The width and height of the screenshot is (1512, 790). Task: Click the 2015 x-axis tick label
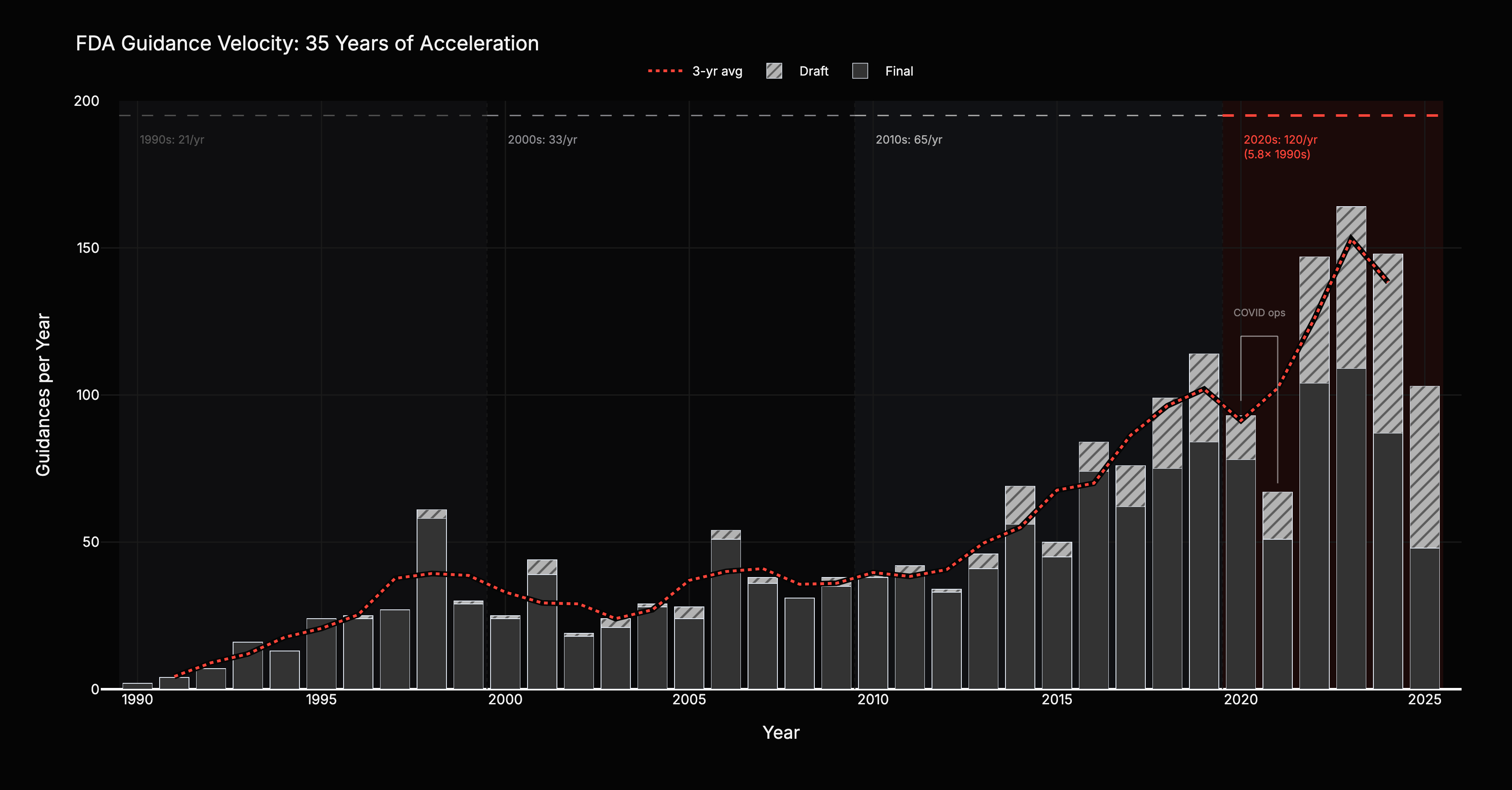pyautogui.click(x=1057, y=700)
